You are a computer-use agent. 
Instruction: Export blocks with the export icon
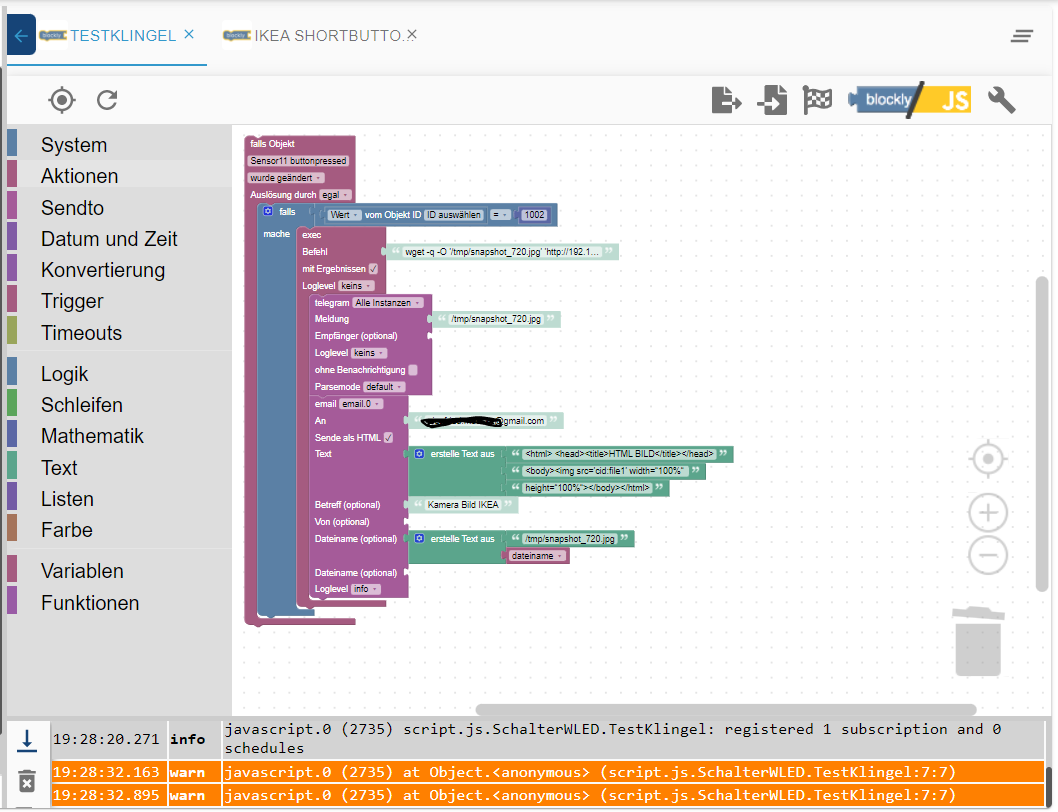tap(727, 100)
